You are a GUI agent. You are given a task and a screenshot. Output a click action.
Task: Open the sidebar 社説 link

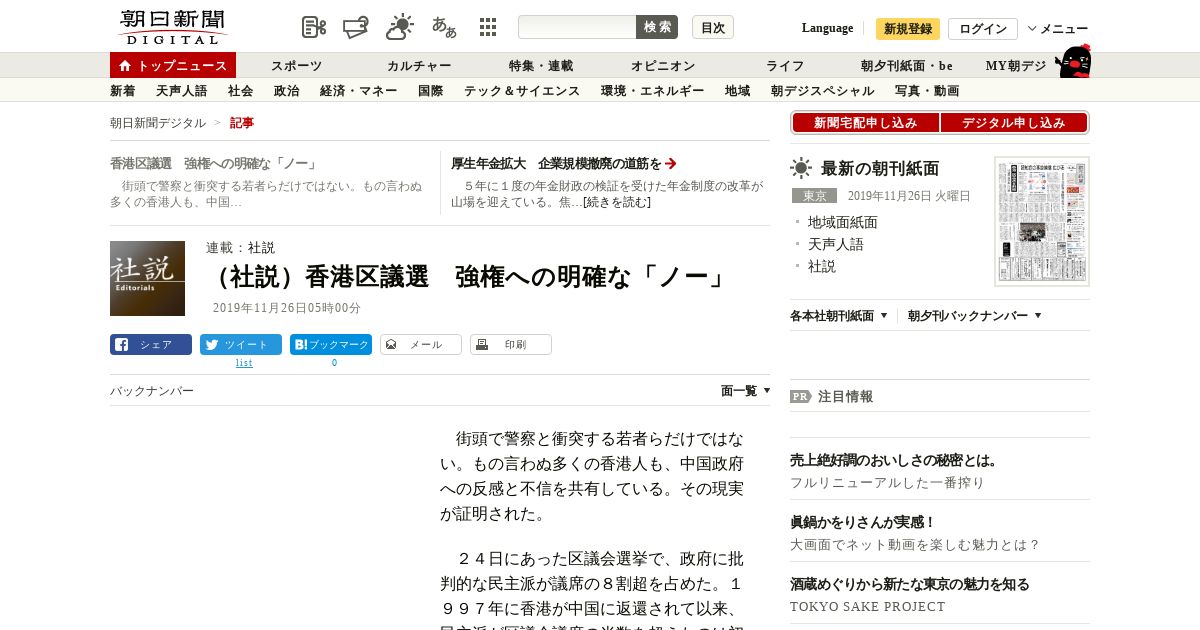pyautogui.click(x=822, y=266)
